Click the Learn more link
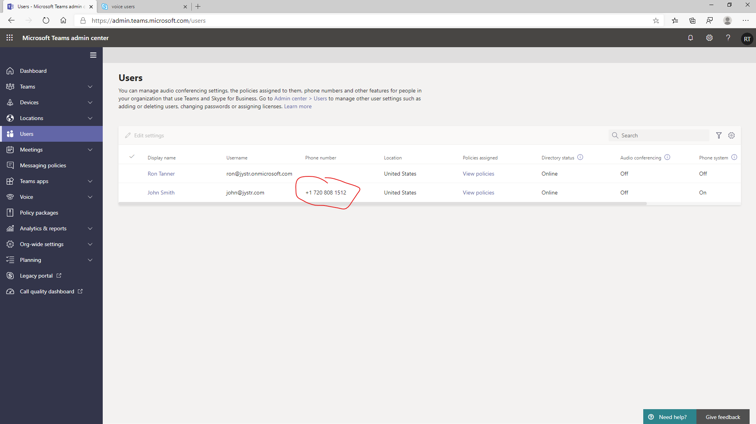Viewport: 756px width, 424px height. [x=297, y=107]
